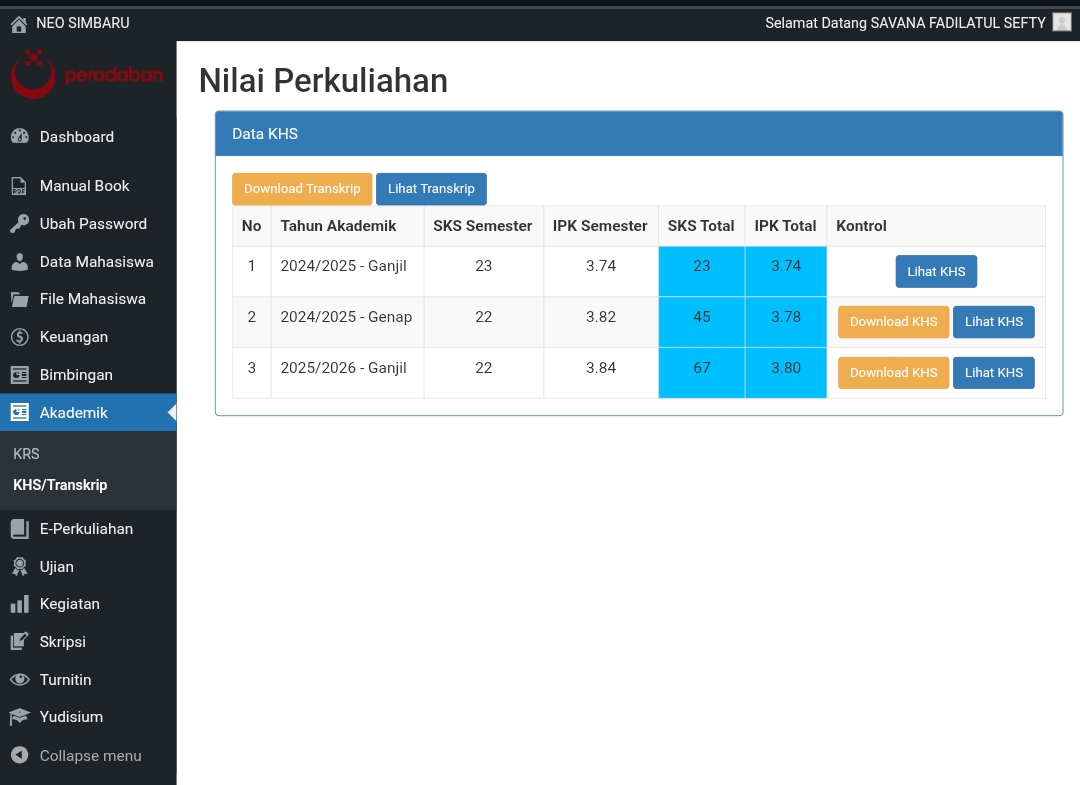Click the IPK Semester value 3.82
The height and width of the screenshot is (785, 1080).
pyautogui.click(x=601, y=317)
